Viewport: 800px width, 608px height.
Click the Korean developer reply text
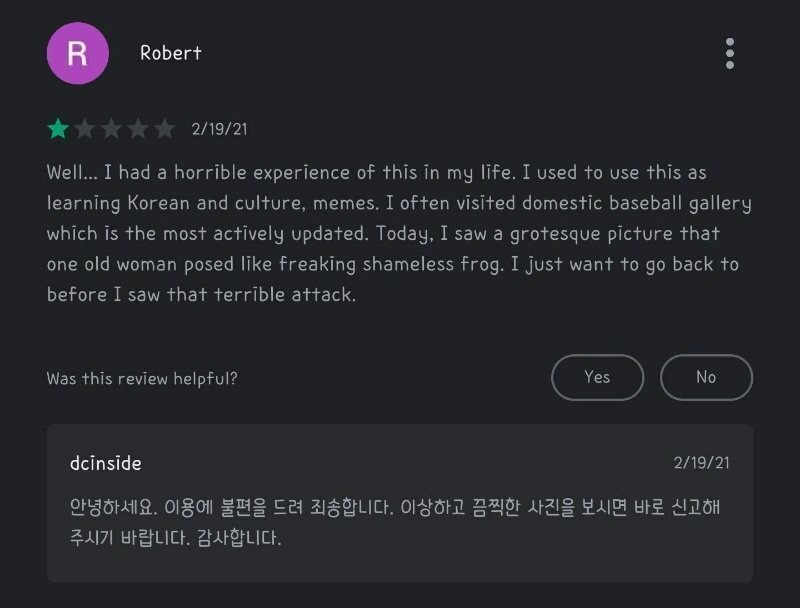[x=394, y=522]
